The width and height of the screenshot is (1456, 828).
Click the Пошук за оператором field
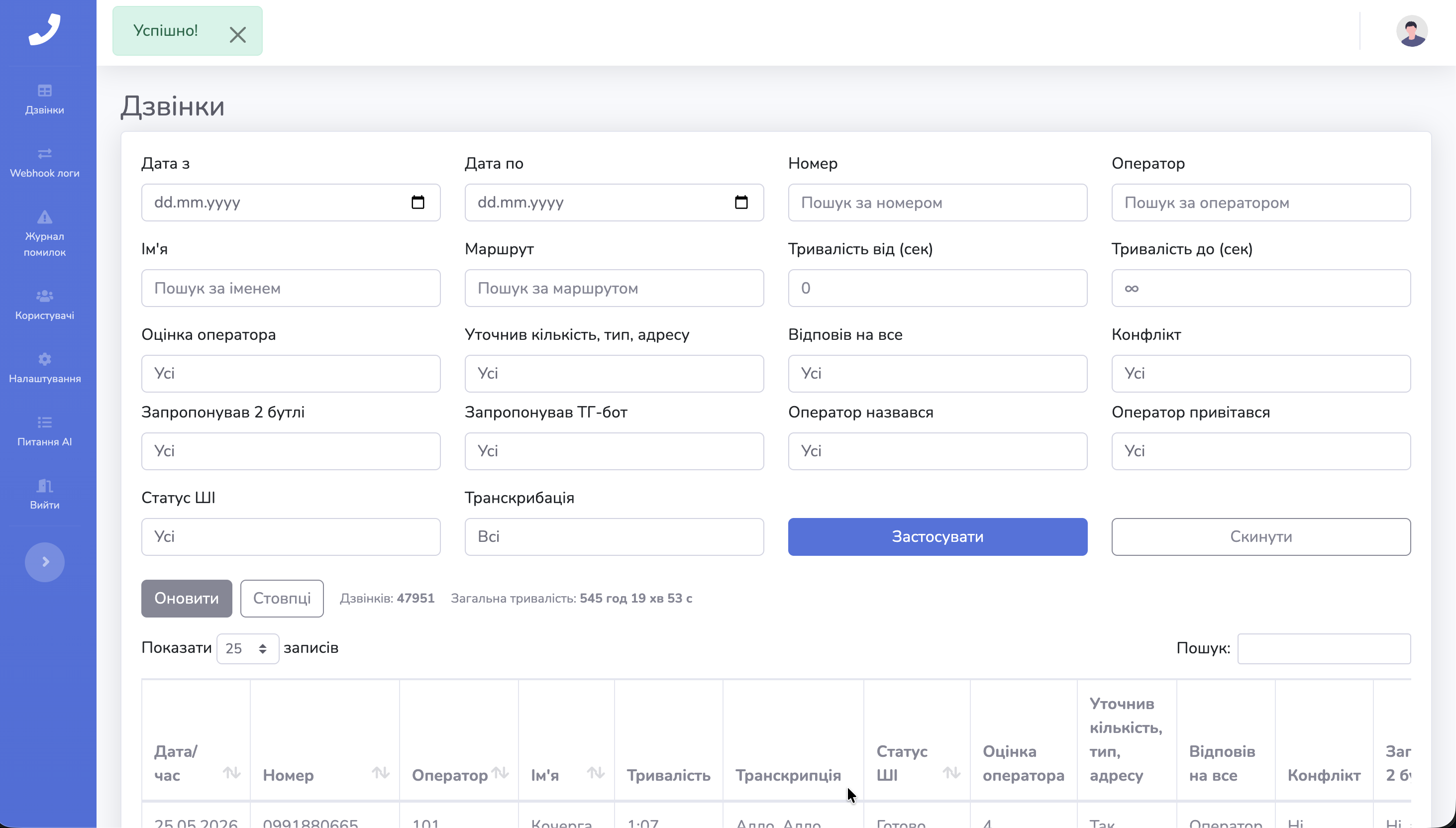coord(1261,203)
